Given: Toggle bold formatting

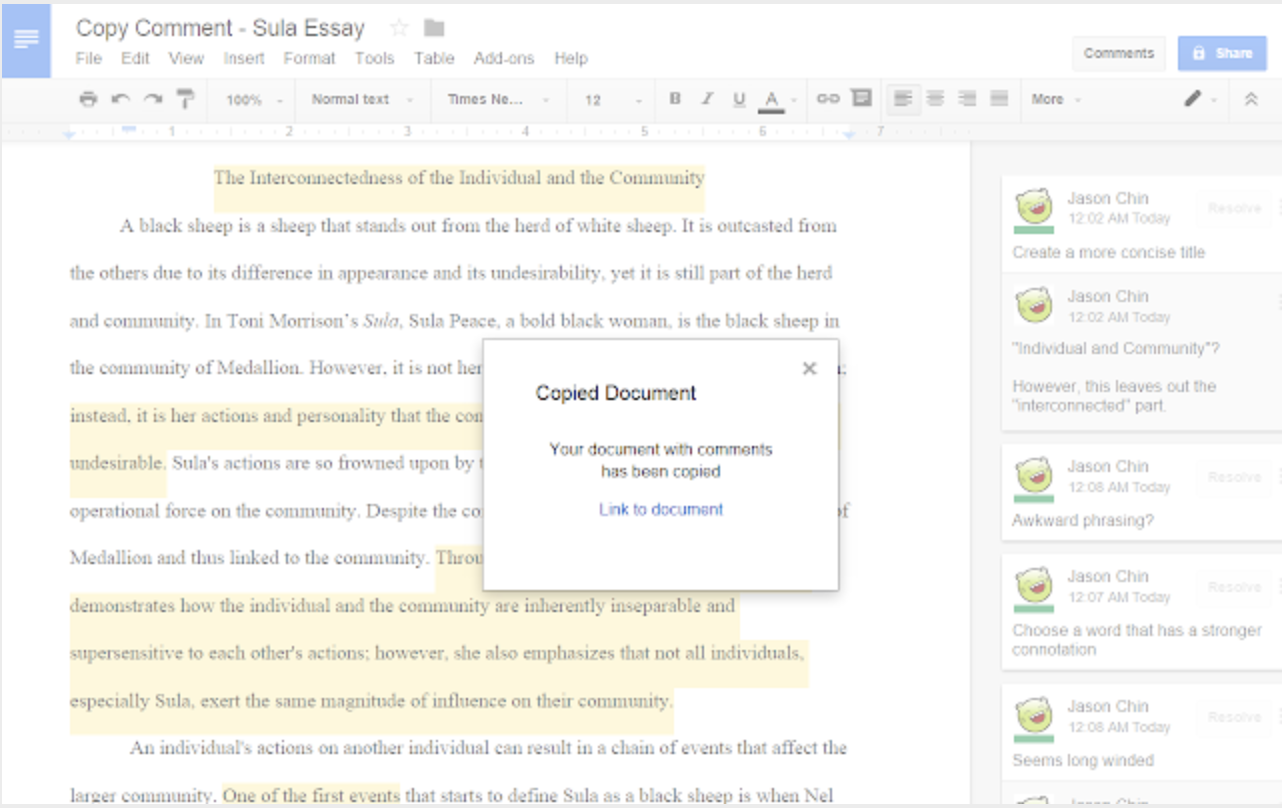Looking at the screenshot, I should 675,99.
